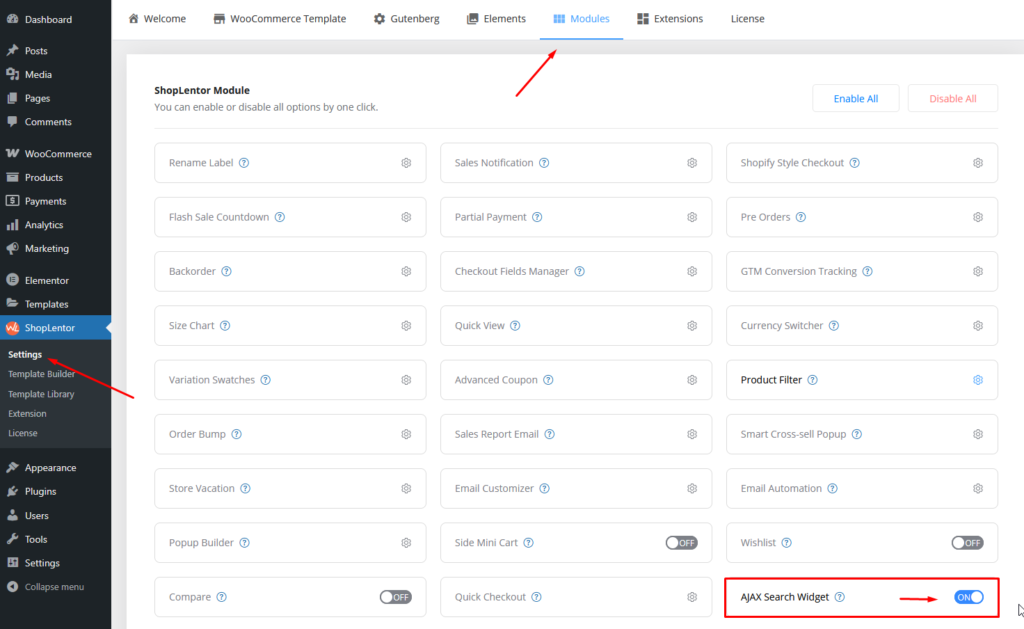Switch to the WooCommerce Template tab
Screen dimensions: 1024x629
click(280, 18)
